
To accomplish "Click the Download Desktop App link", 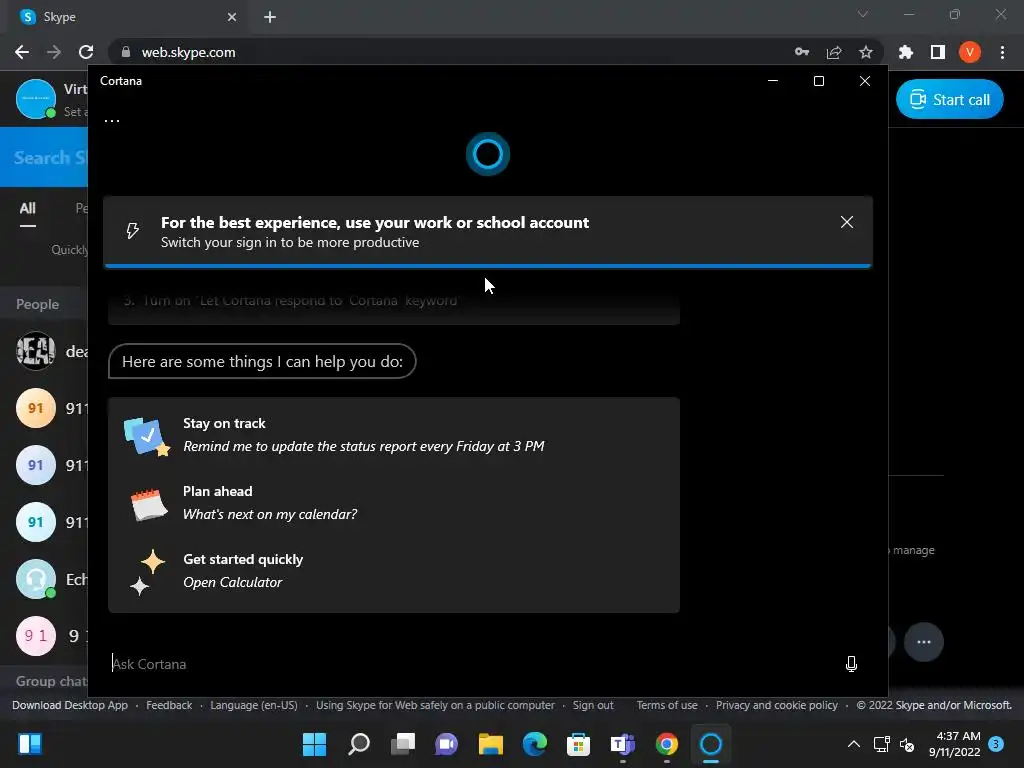I will tap(70, 705).
